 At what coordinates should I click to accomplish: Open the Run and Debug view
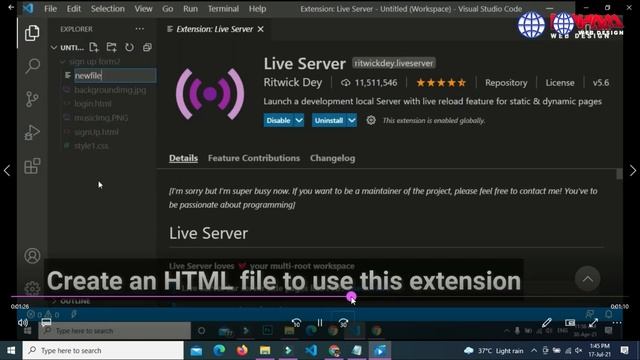32,132
